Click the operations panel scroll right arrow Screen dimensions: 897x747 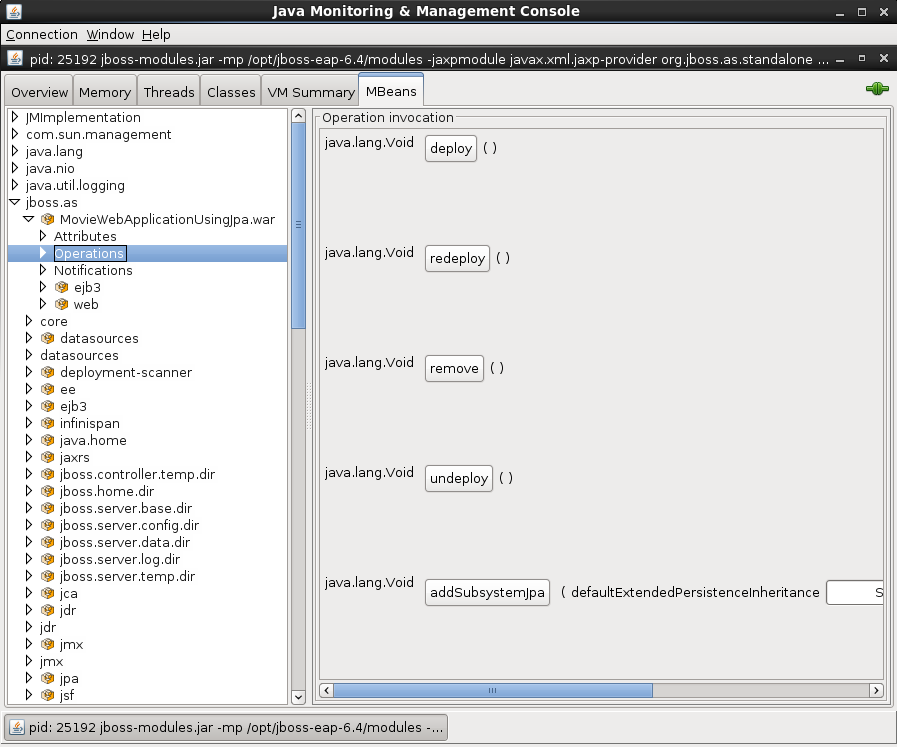click(x=876, y=690)
